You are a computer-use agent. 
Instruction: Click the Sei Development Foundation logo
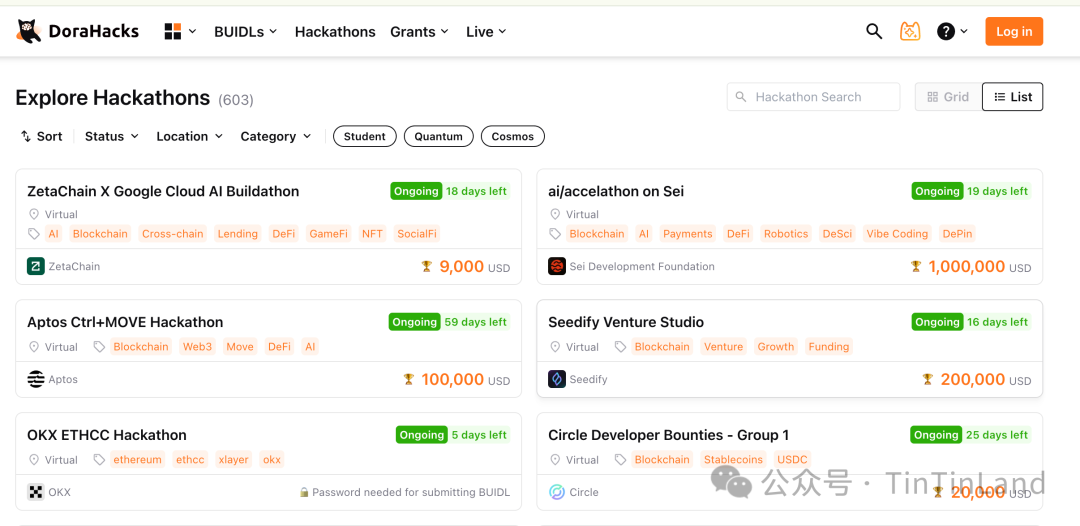(x=557, y=266)
